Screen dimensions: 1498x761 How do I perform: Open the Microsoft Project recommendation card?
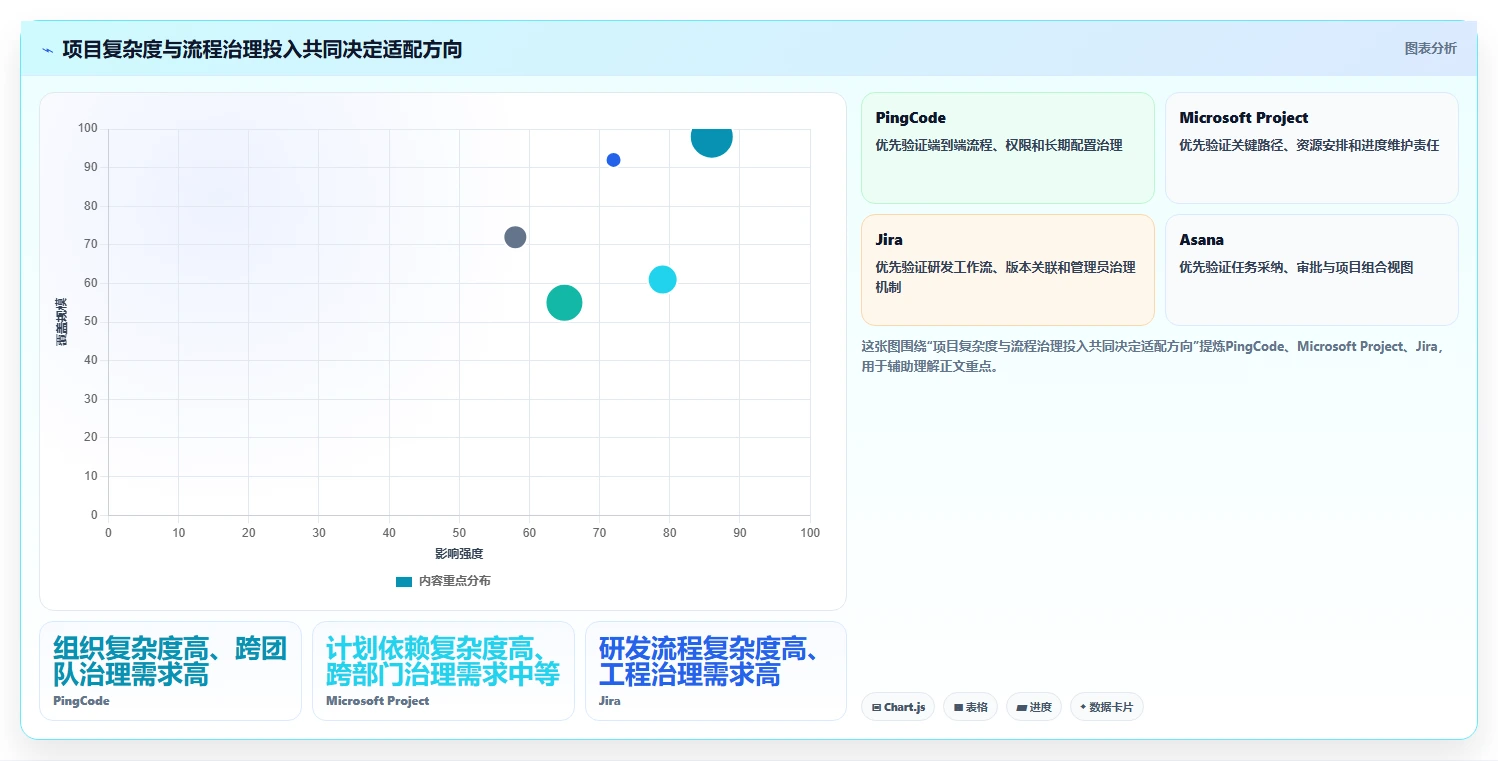(1311, 148)
